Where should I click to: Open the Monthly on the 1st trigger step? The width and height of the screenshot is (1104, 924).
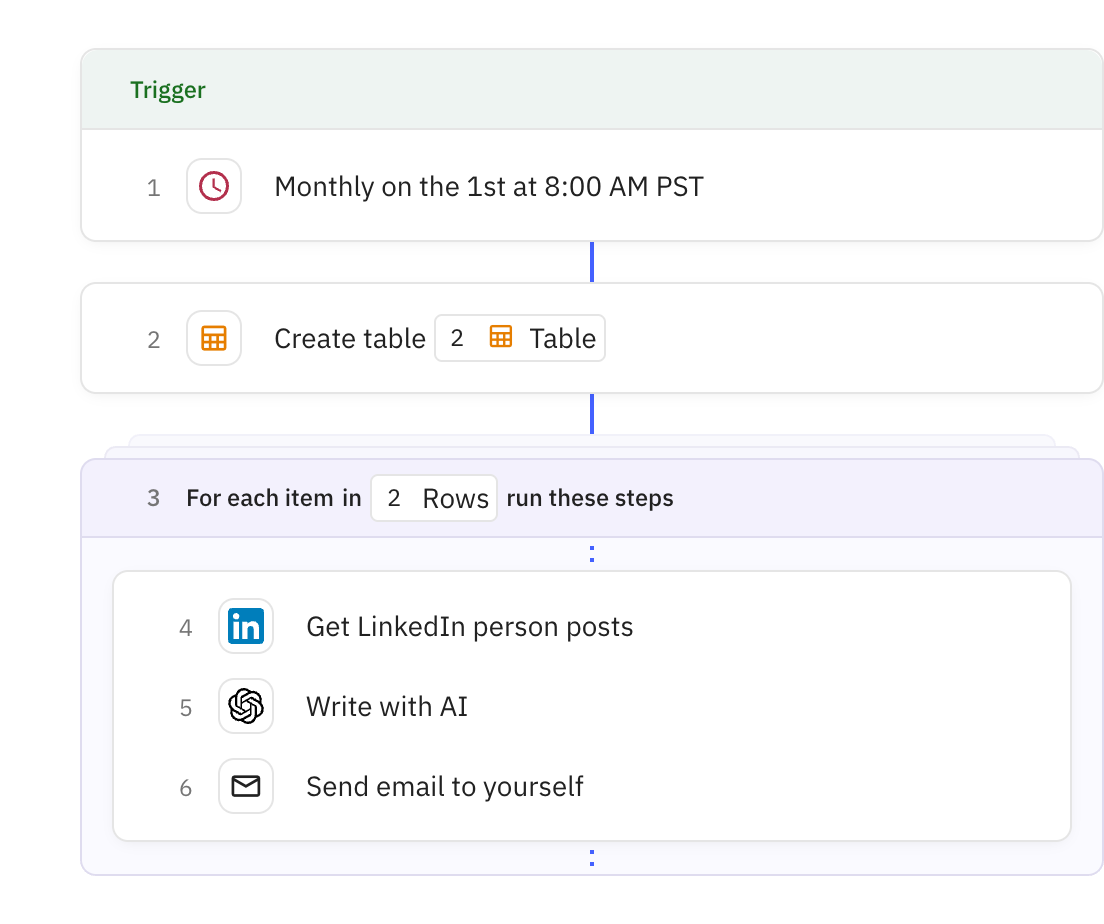click(x=591, y=187)
